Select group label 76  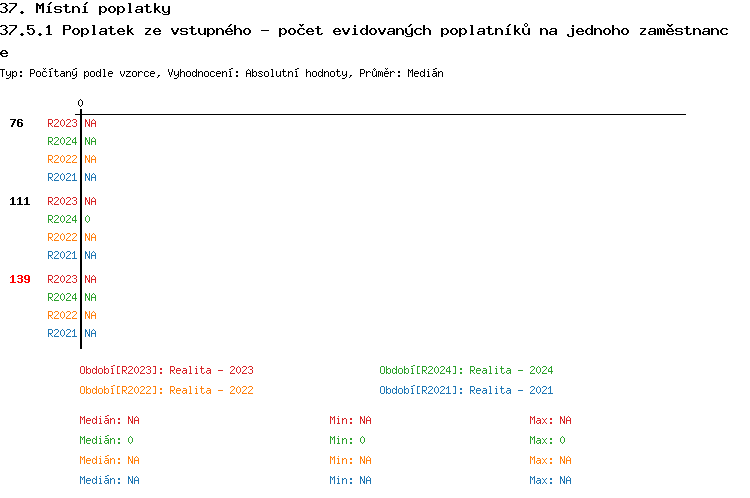click(17, 123)
